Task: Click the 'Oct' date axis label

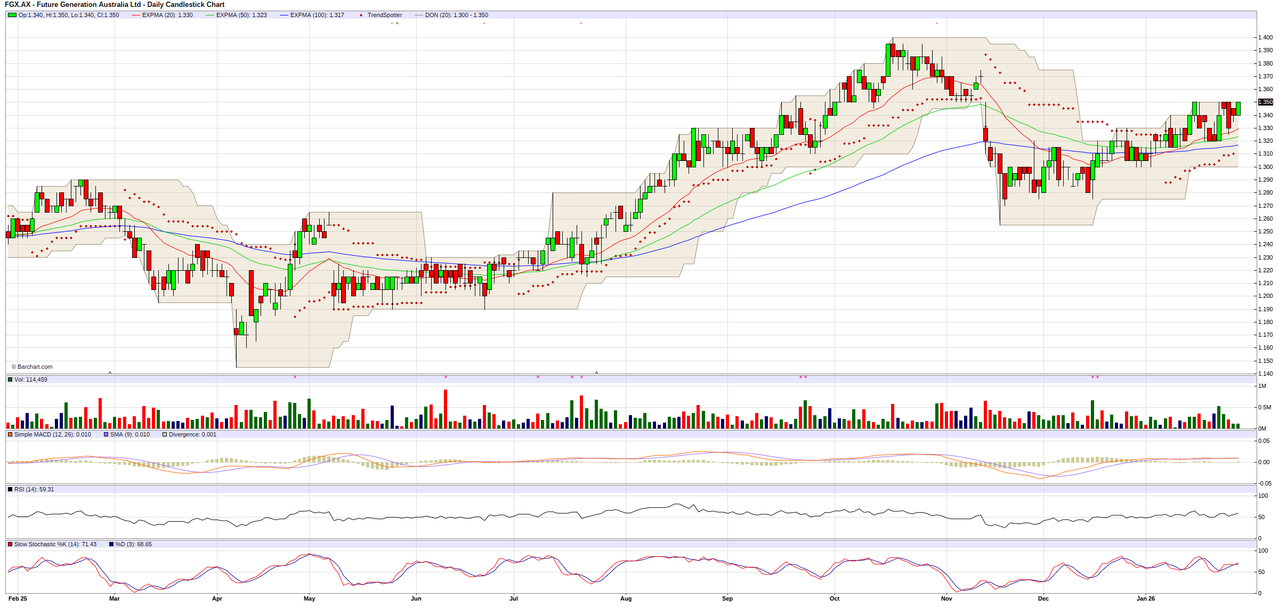Action: pos(834,598)
